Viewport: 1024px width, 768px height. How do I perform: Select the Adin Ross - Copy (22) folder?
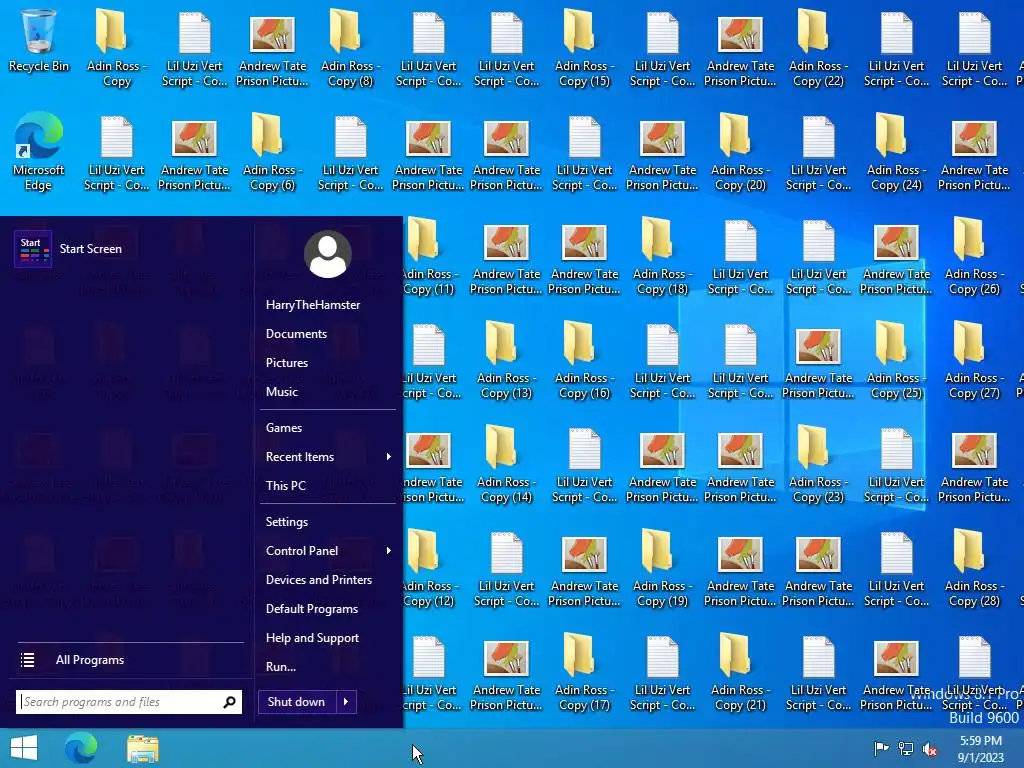click(818, 47)
